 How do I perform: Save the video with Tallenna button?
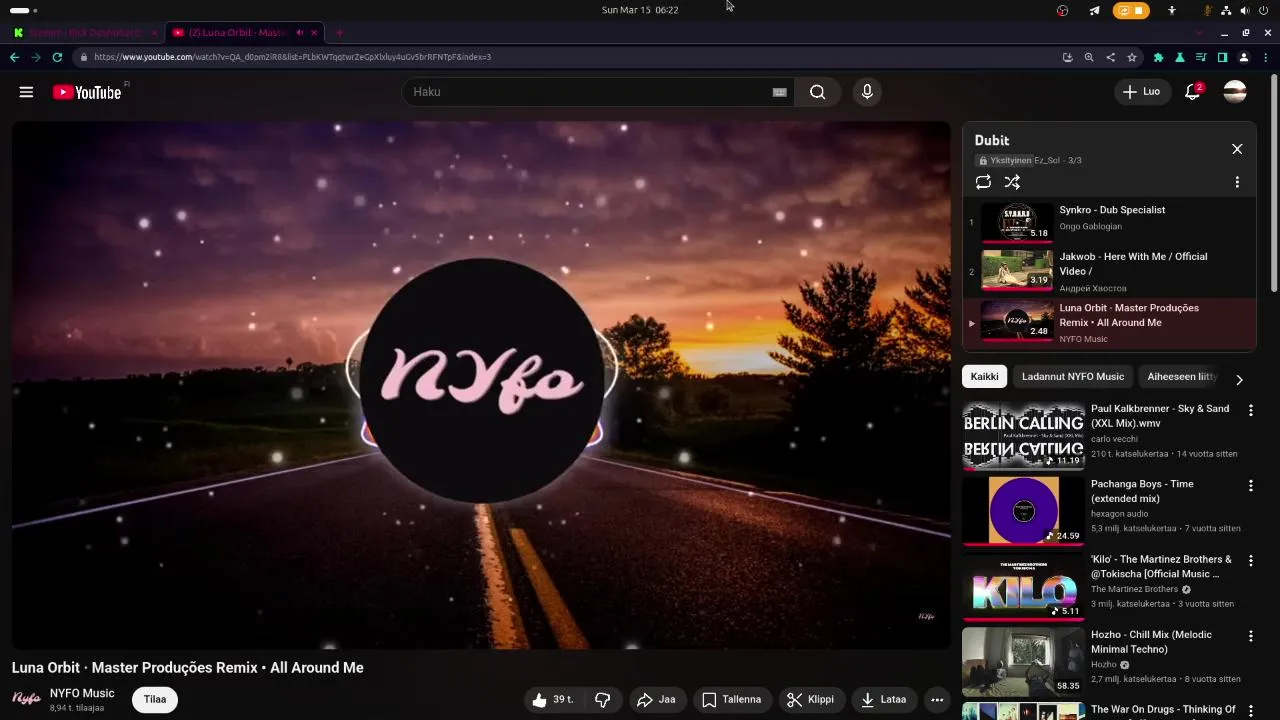731,700
